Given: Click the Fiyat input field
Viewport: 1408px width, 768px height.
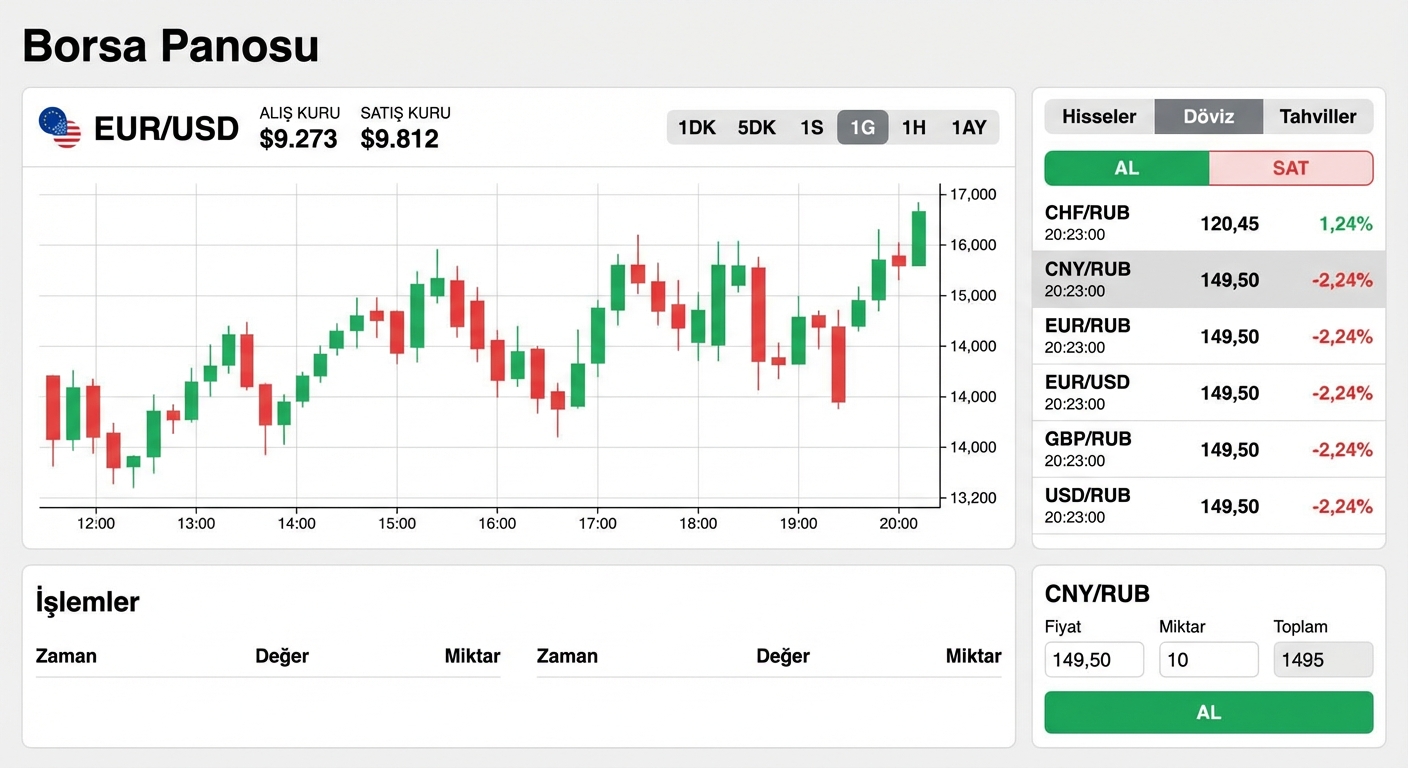Looking at the screenshot, I should 1094,660.
